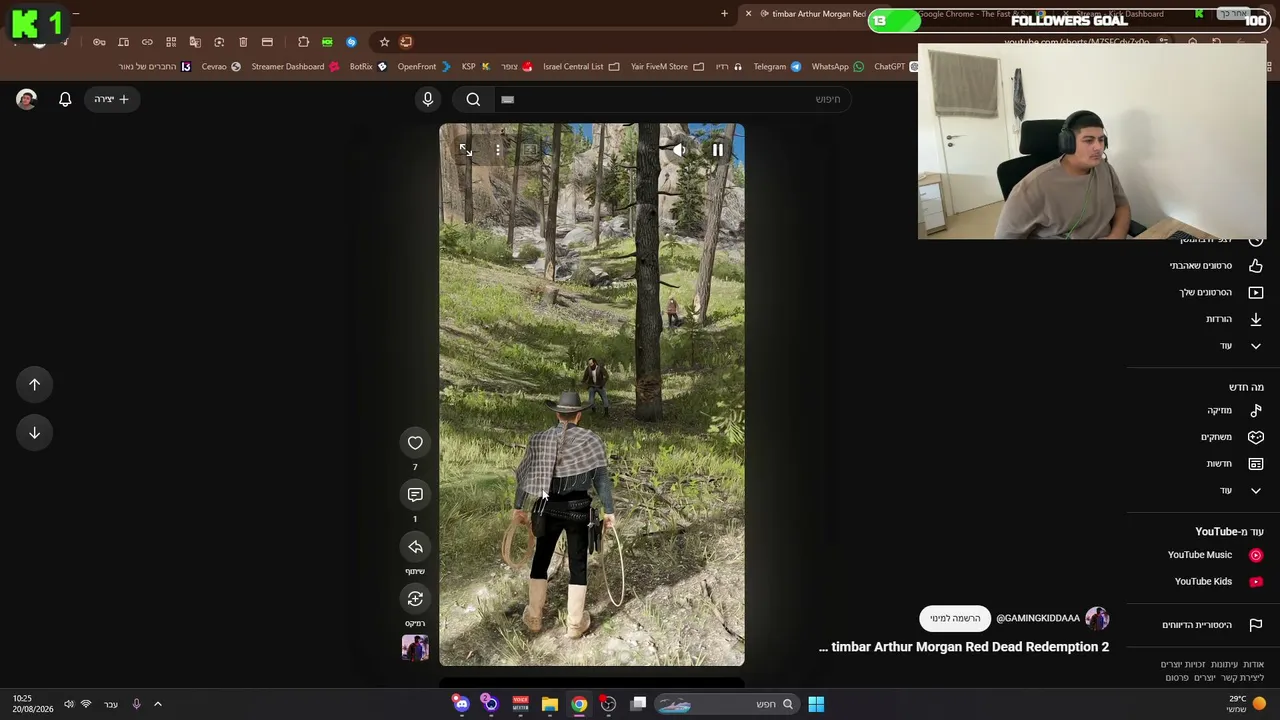Open YouTube Music from the sidebar
The height and width of the screenshot is (720, 1280).
click(x=1217, y=555)
